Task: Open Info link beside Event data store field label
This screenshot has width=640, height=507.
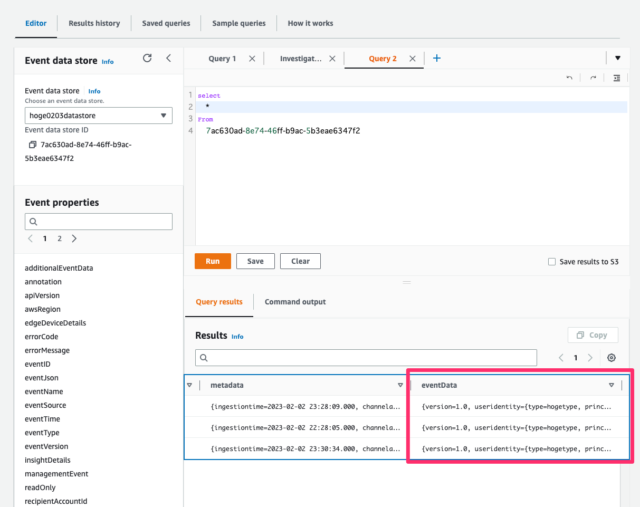Action: [x=94, y=91]
